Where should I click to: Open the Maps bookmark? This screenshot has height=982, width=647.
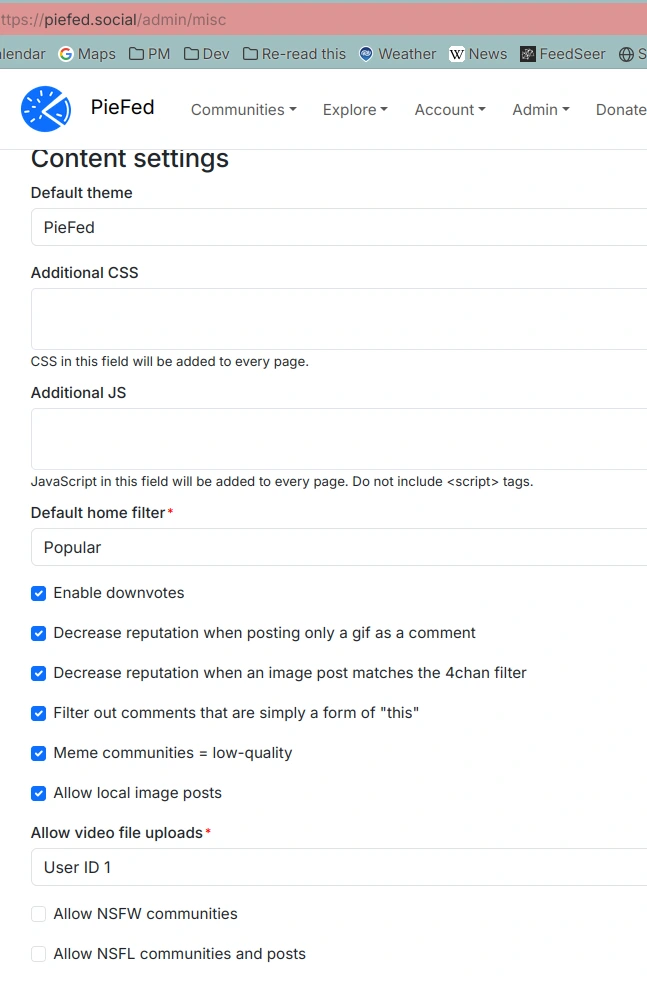86,54
